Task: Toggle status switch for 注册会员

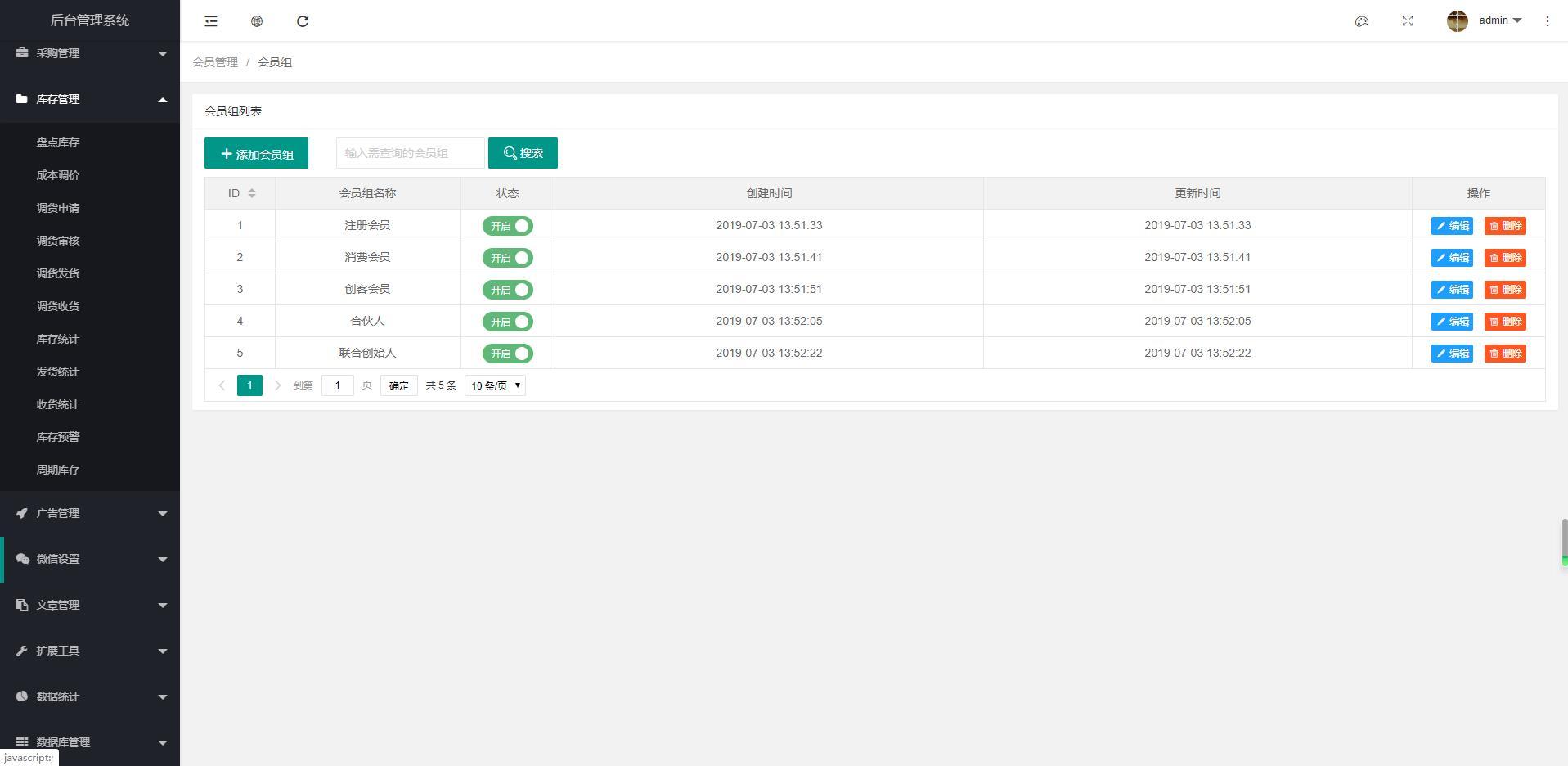Action: coord(507,226)
